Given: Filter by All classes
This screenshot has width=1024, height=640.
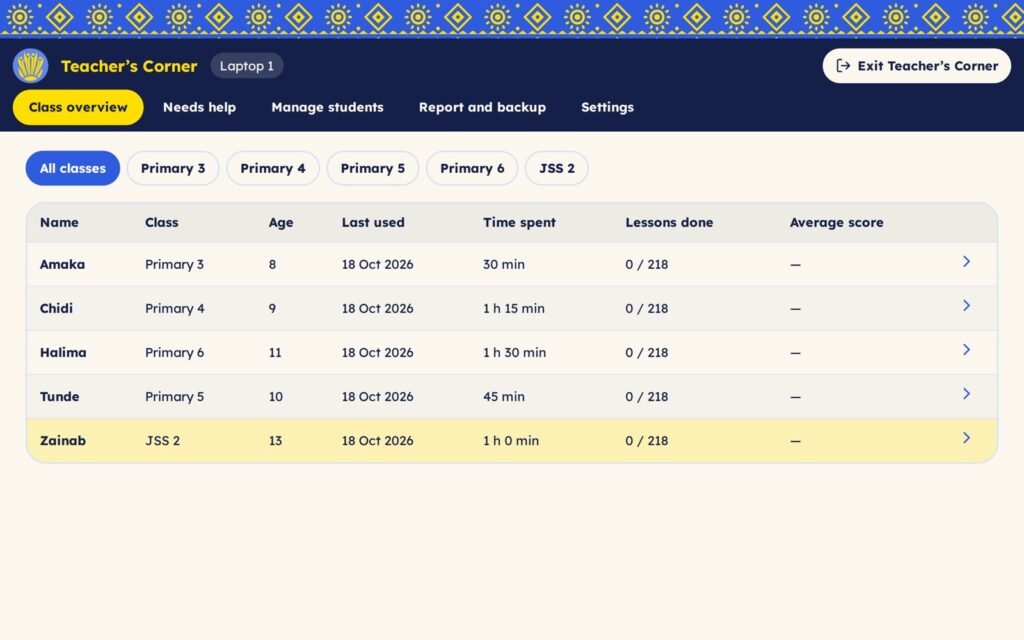Looking at the screenshot, I should (72, 168).
